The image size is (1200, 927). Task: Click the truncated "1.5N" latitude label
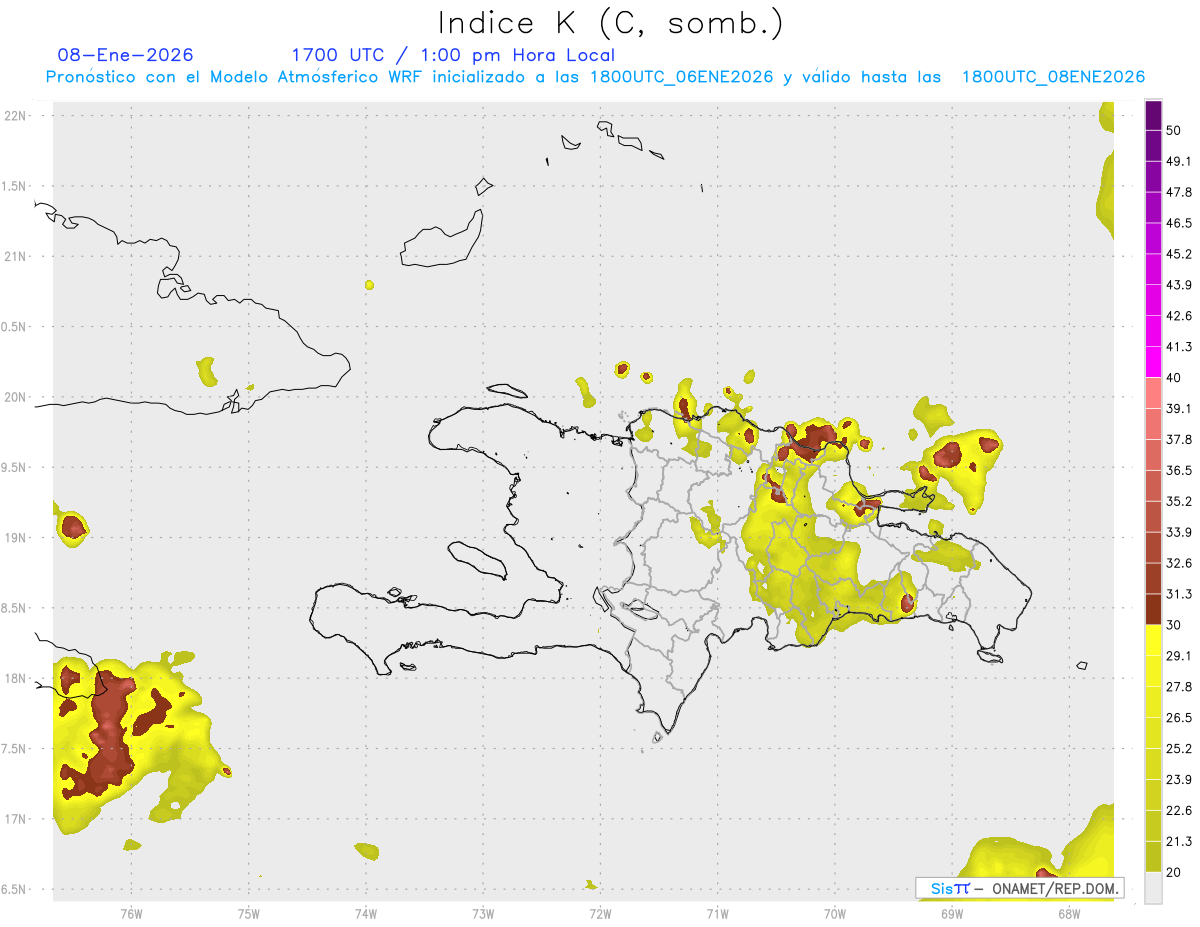15,186
